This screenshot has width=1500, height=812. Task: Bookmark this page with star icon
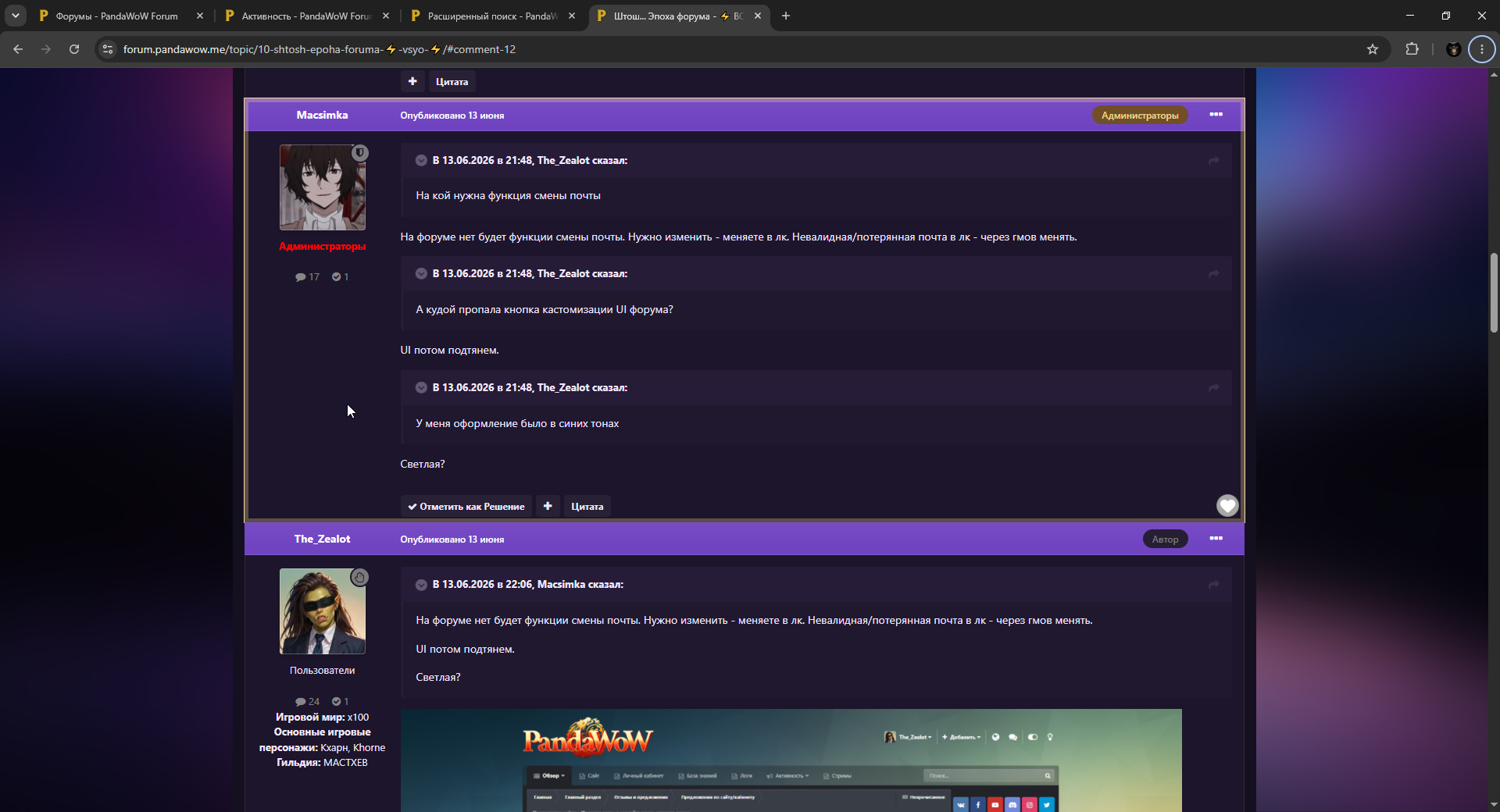[1373, 49]
